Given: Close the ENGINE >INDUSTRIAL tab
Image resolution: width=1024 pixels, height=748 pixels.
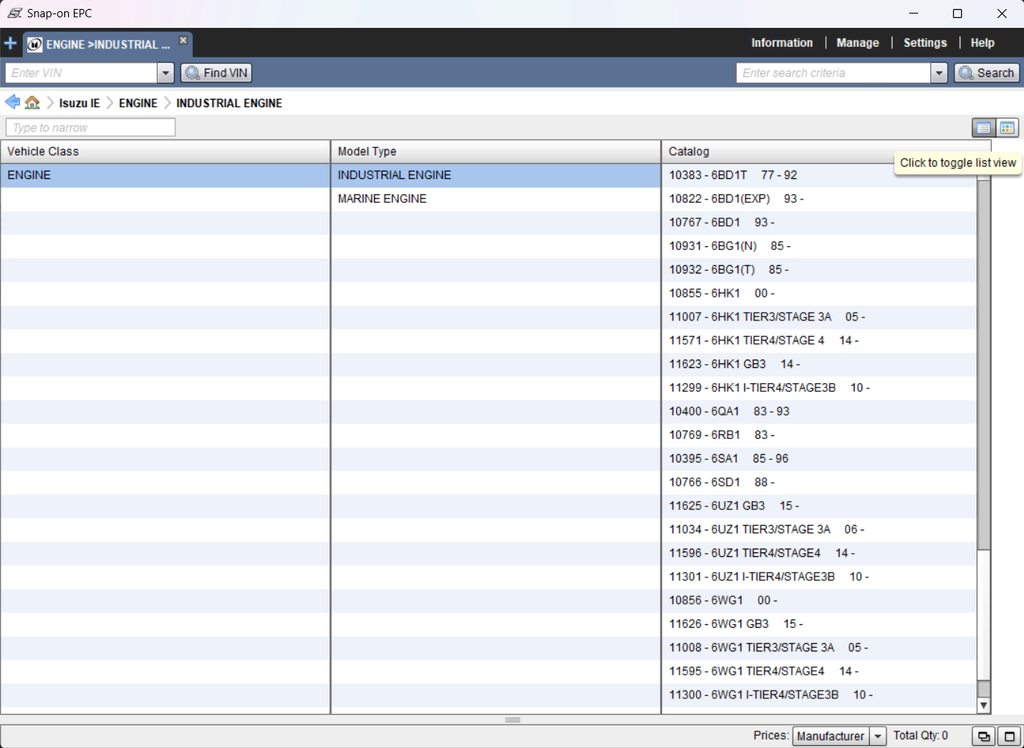Looking at the screenshot, I should coord(183,40).
